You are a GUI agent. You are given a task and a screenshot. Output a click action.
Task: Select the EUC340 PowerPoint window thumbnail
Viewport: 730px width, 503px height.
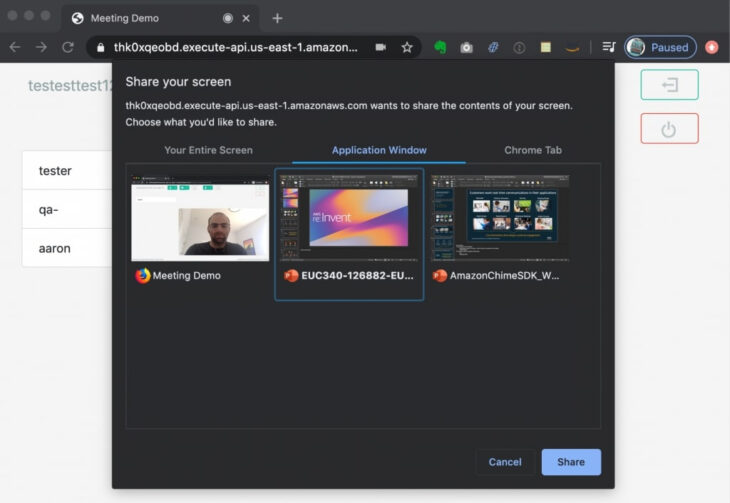coord(349,218)
